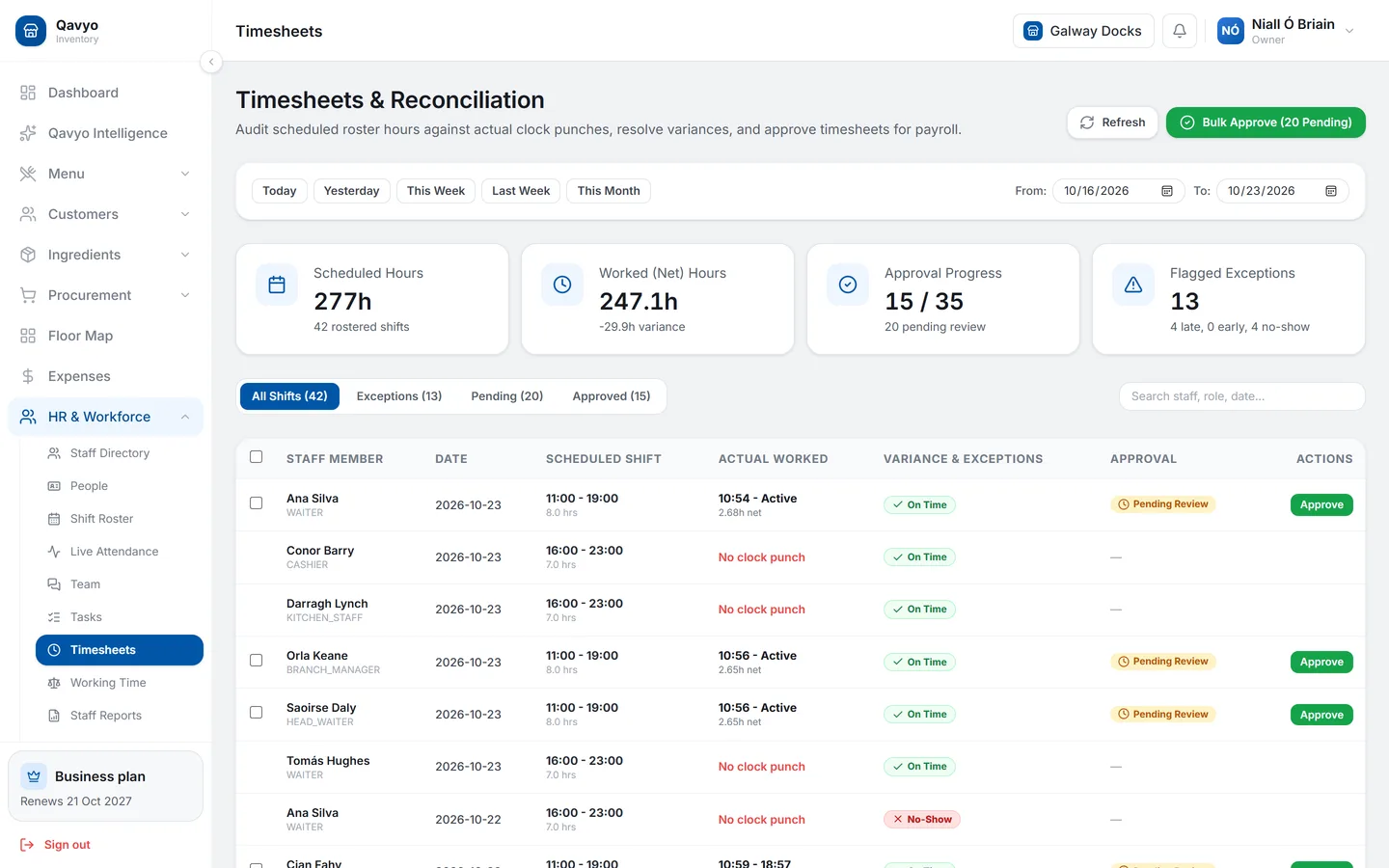The height and width of the screenshot is (868, 1389).
Task: Switch to the Pending (20) tab
Action: [507, 396]
